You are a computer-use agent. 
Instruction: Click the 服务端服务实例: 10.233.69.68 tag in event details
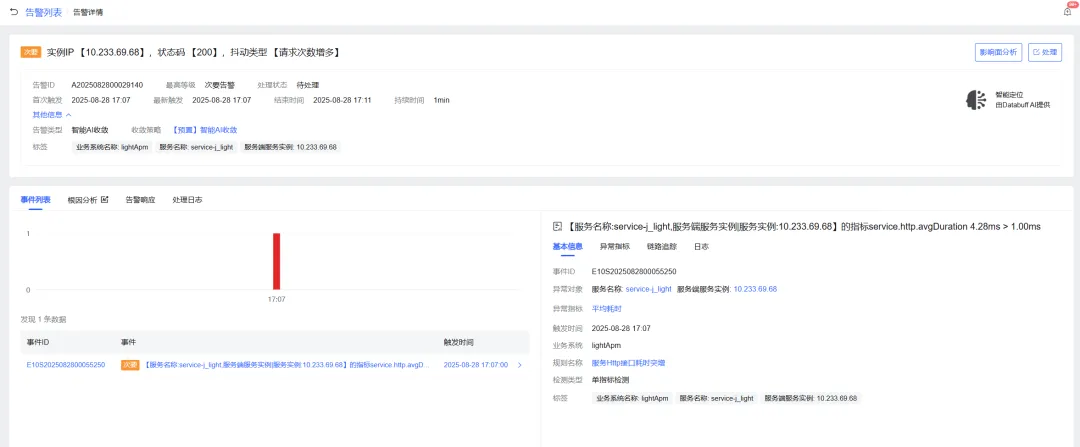[810, 398]
